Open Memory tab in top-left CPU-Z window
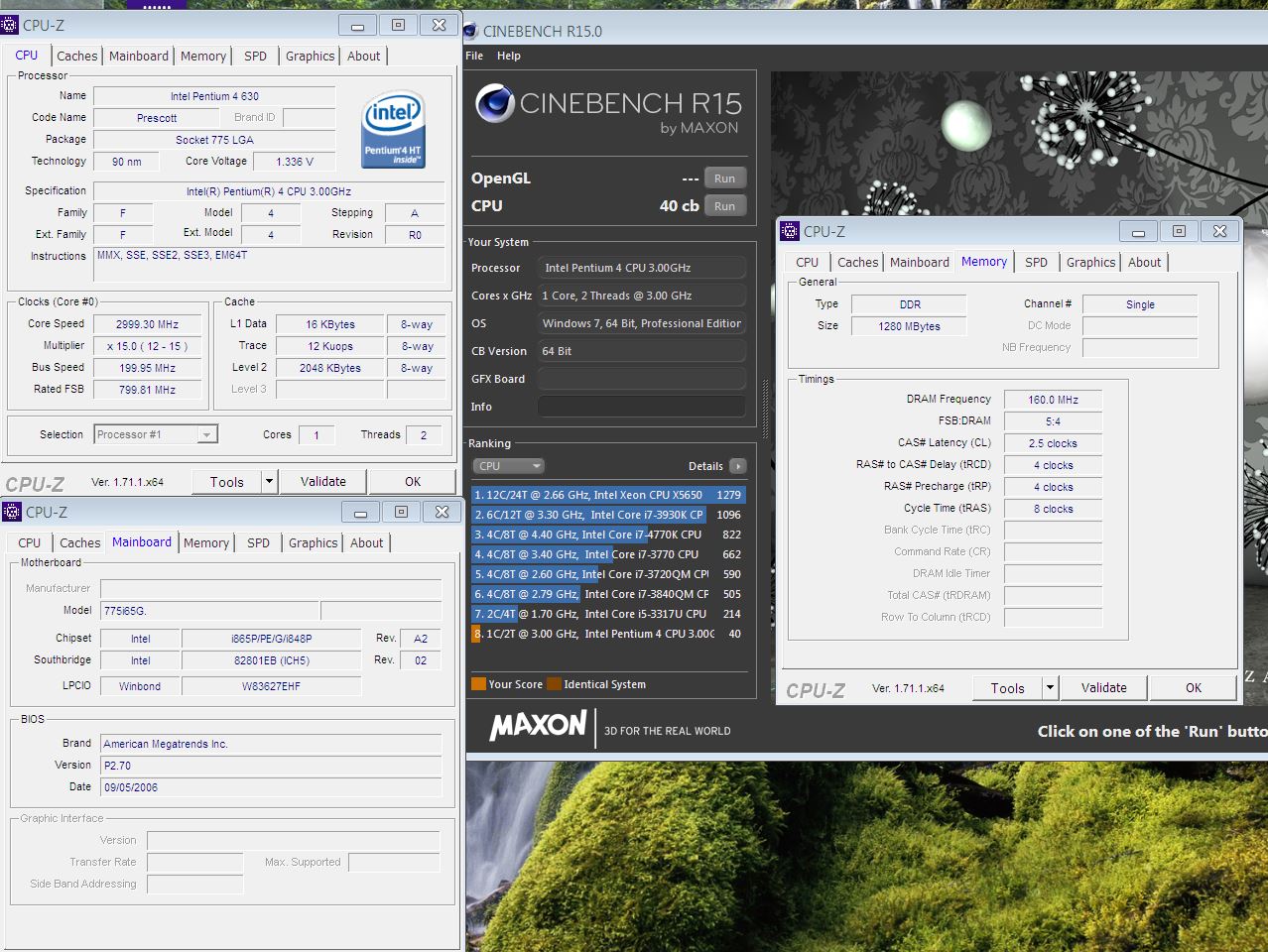 click(x=203, y=57)
